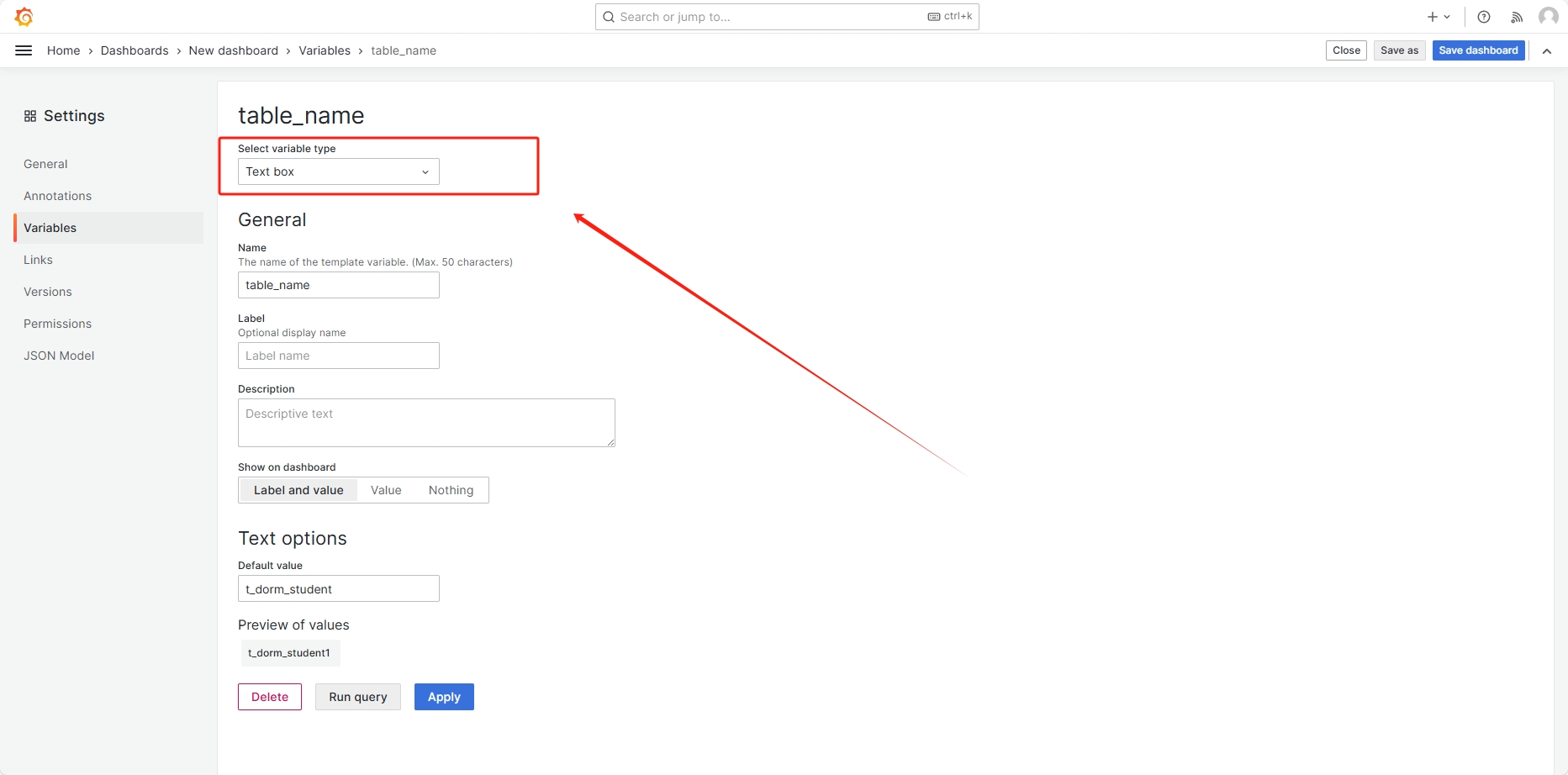1568x775 pixels.
Task: Open the news feed RSS icon
Action: [1517, 17]
